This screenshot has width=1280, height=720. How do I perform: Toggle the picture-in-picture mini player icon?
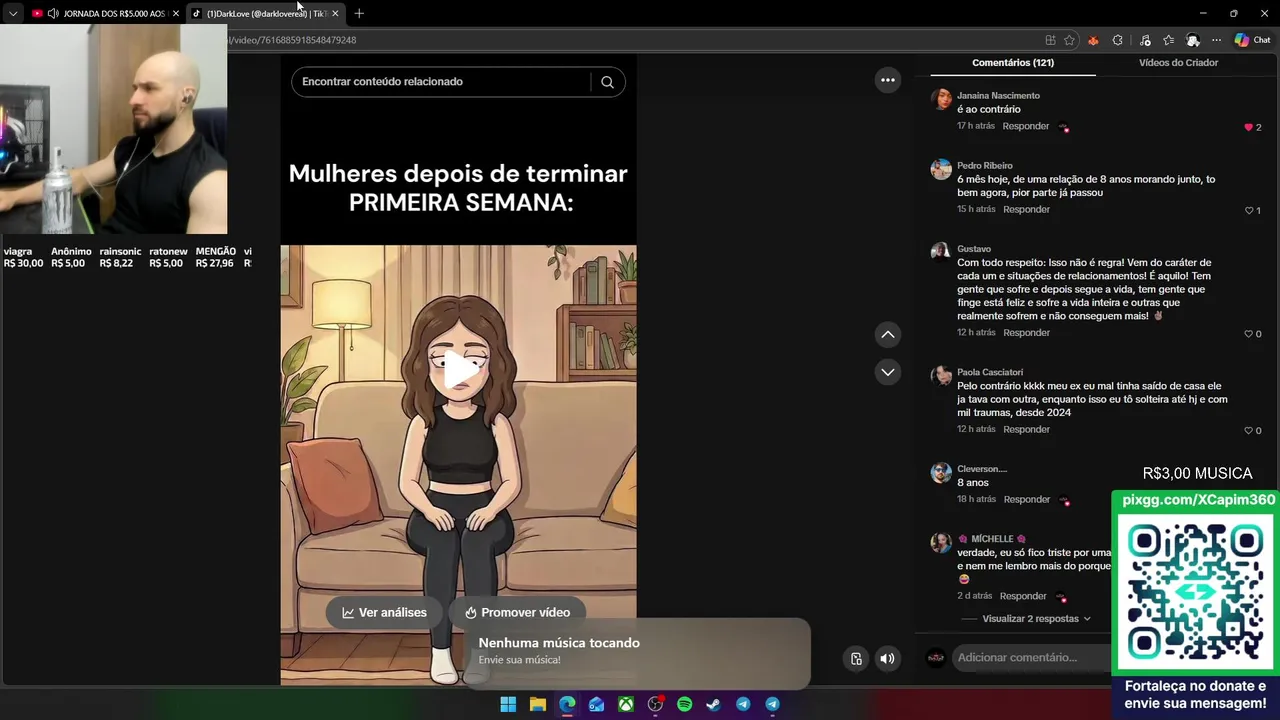tap(856, 658)
